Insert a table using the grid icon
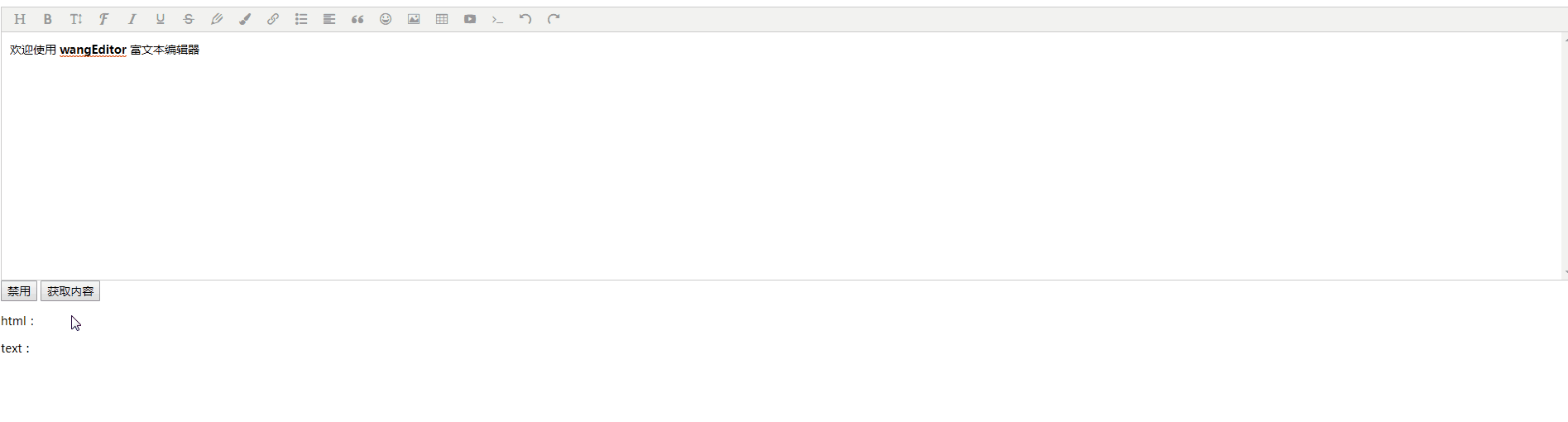1568x422 pixels. pyautogui.click(x=442, y=19)
